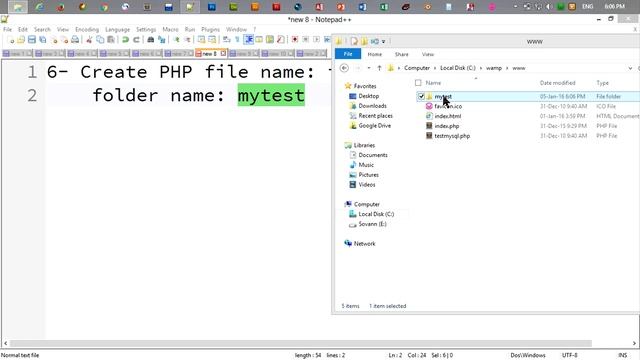Viewport: 640px width, 360px height.
Task: Open the Plugins menu
Action: 210,29
